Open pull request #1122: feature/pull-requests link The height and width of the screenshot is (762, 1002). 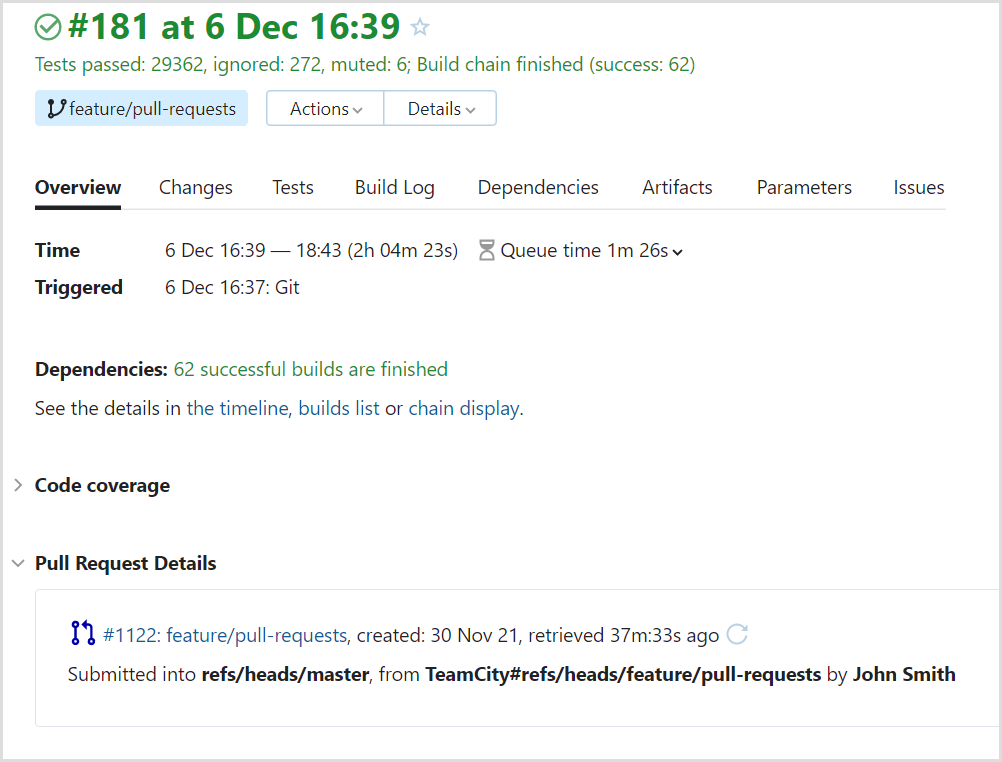pos(222,634)
